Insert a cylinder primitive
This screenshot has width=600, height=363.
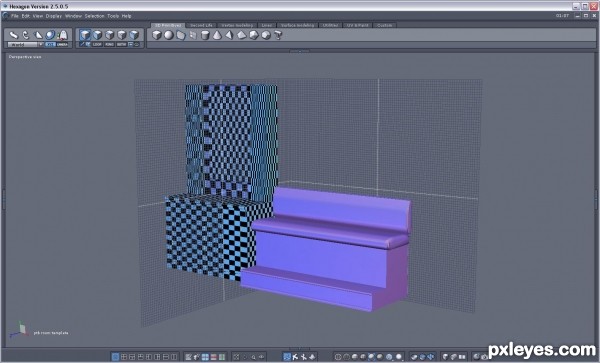click(x=205, y=36)
